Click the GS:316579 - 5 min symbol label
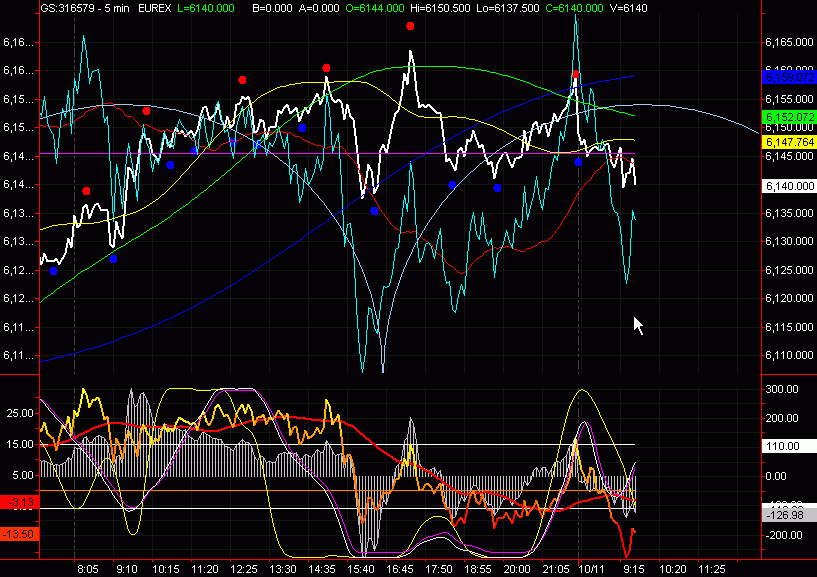 85,8
